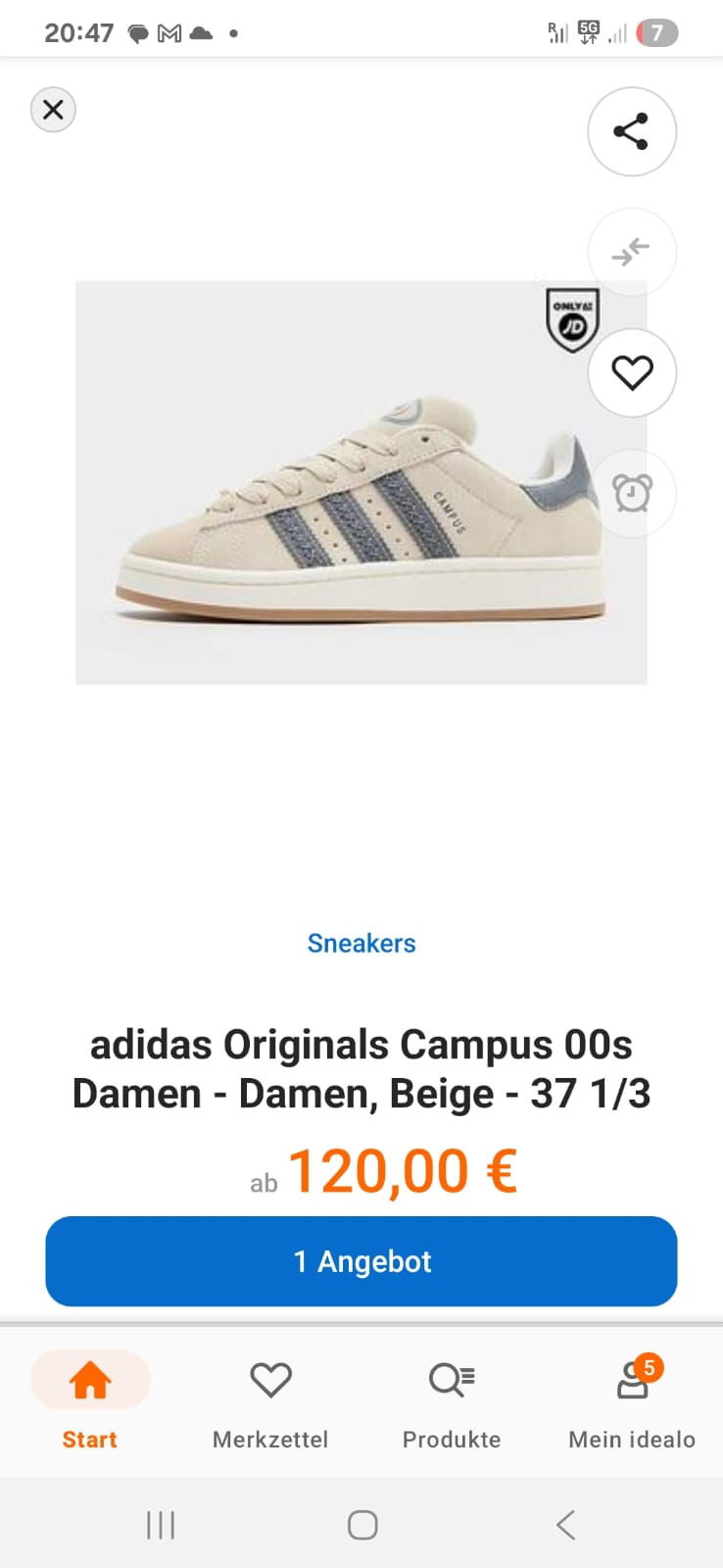Tap the Android home button
Image resolution: width=723 pixels, height=1568 pixels.
(x=362, y=1525)
